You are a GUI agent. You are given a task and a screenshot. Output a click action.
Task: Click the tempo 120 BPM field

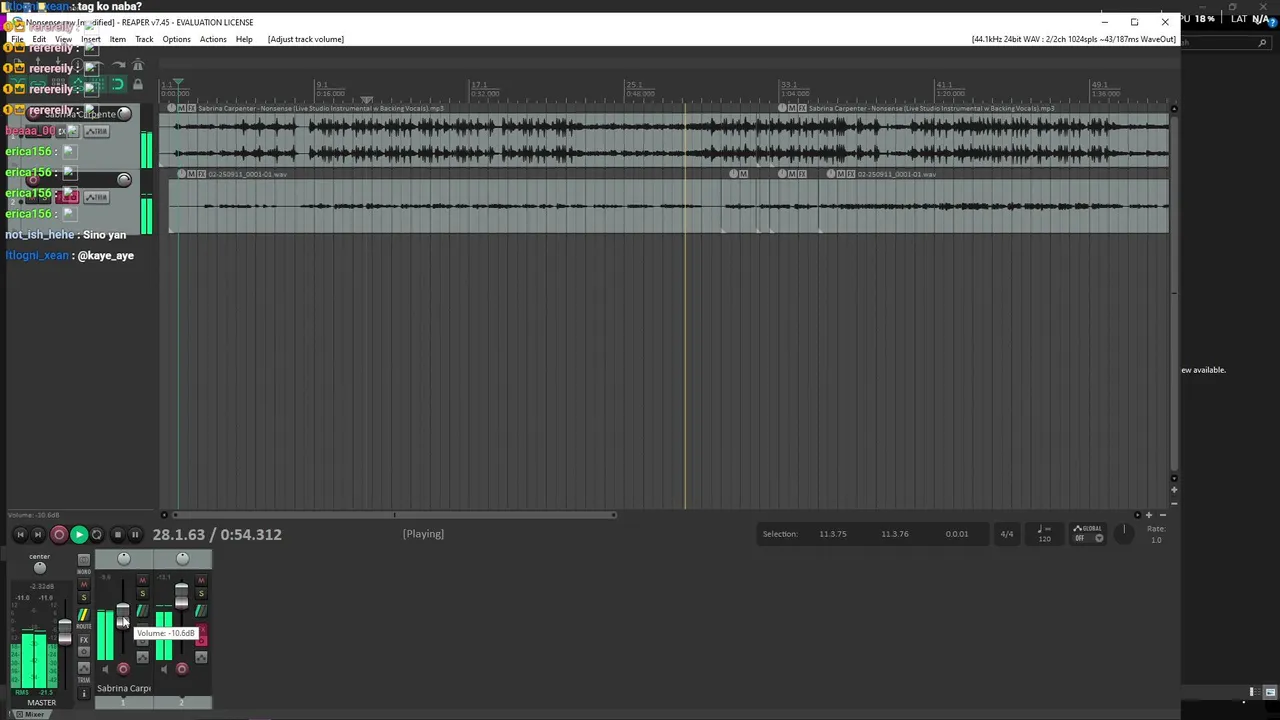1045,534
